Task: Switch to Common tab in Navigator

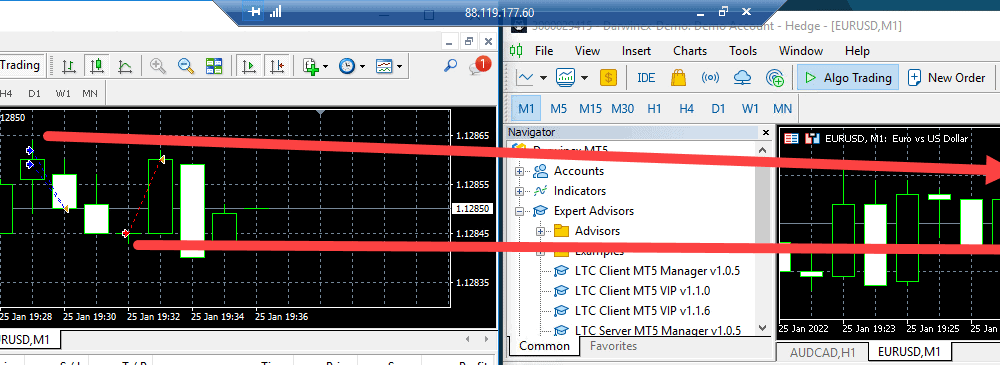Action: click(544, 346)
